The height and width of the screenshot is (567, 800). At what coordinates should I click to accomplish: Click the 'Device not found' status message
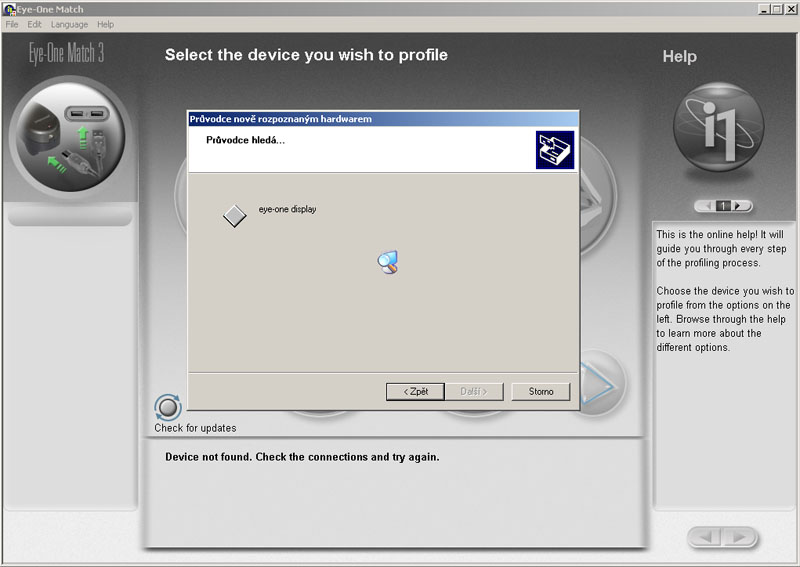pos(302,457)
